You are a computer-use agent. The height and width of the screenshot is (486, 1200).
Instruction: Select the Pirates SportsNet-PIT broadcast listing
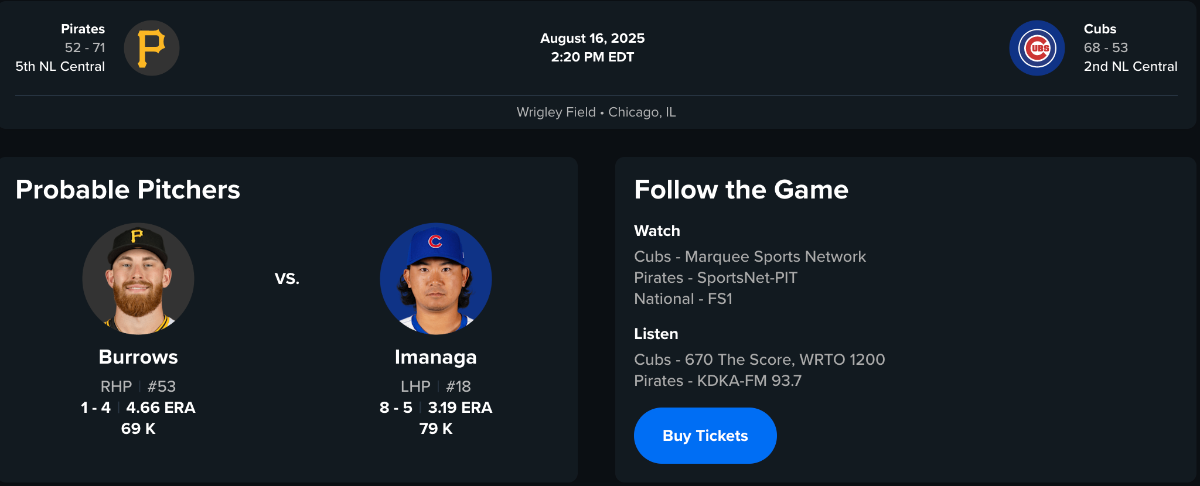[716, 278]
